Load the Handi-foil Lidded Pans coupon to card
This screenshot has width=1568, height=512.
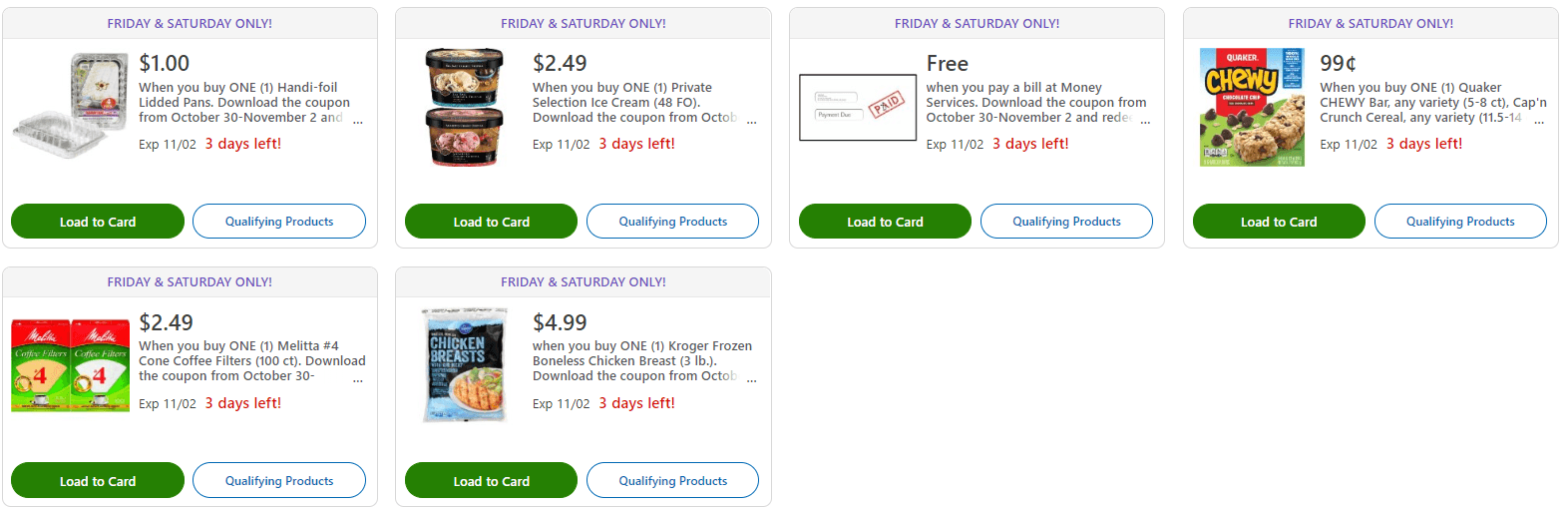point(98,222)
